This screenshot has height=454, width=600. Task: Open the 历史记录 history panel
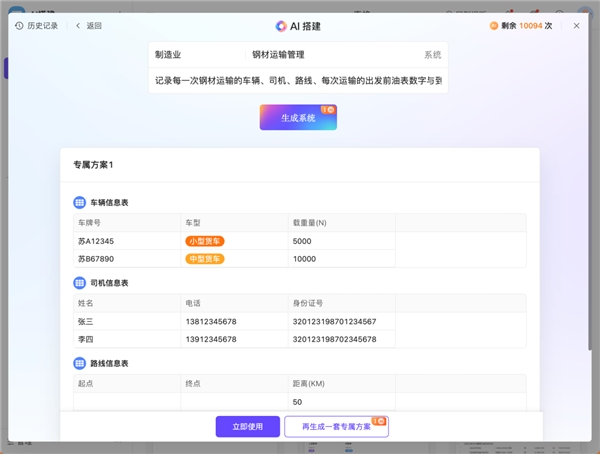(x=39, y=26)
